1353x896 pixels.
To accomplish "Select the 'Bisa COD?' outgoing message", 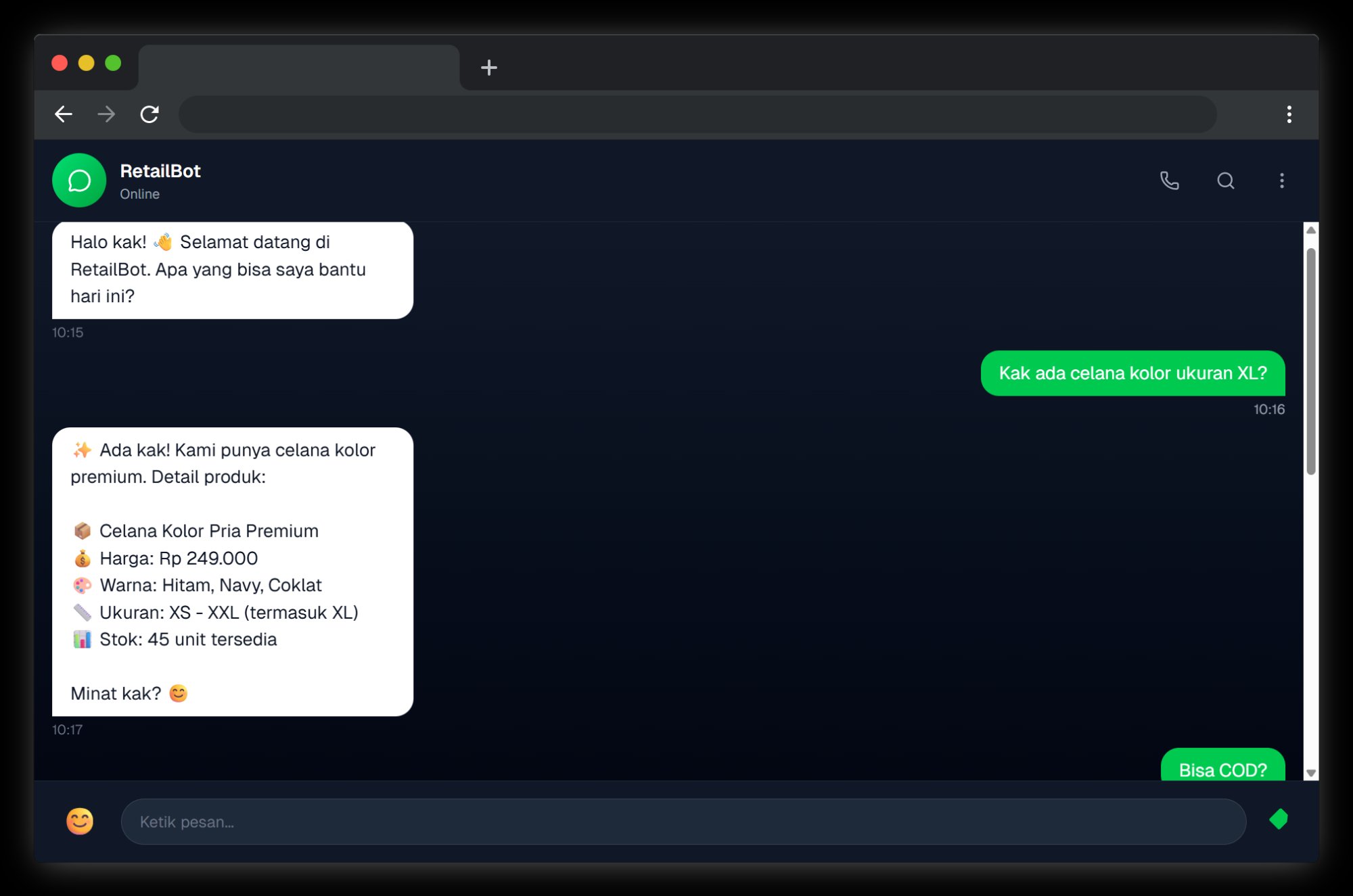I will coord(1221,769).
